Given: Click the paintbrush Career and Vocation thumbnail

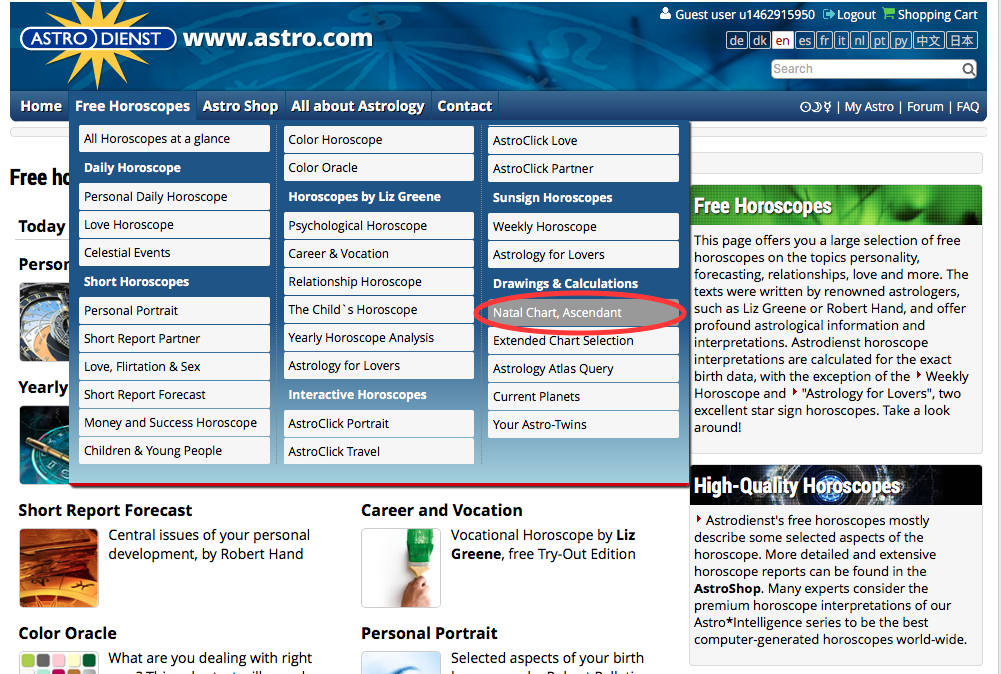Looking at the screenshot, I should [401, 568].
